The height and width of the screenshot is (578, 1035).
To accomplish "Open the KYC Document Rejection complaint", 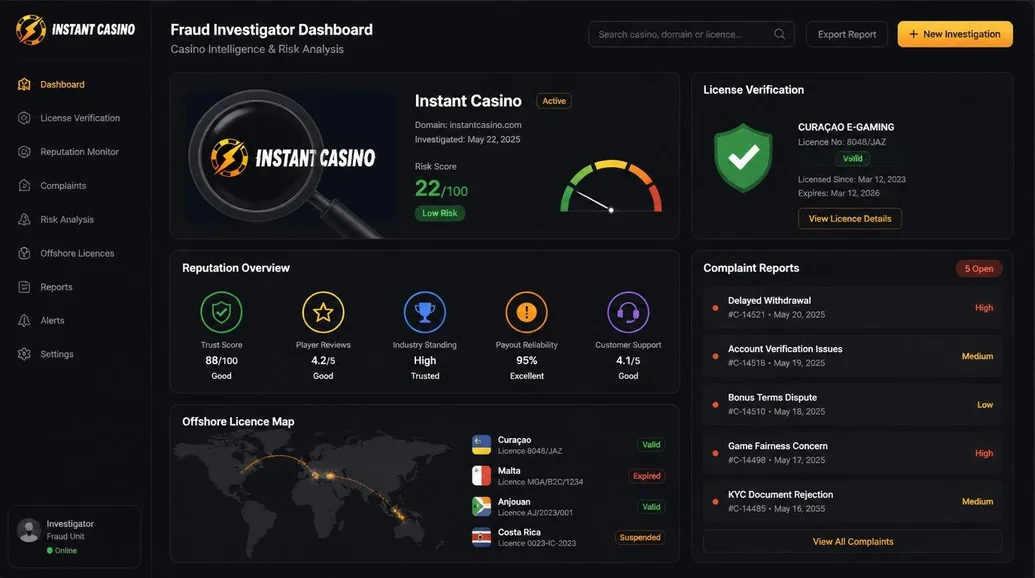I will pos(852,501).
